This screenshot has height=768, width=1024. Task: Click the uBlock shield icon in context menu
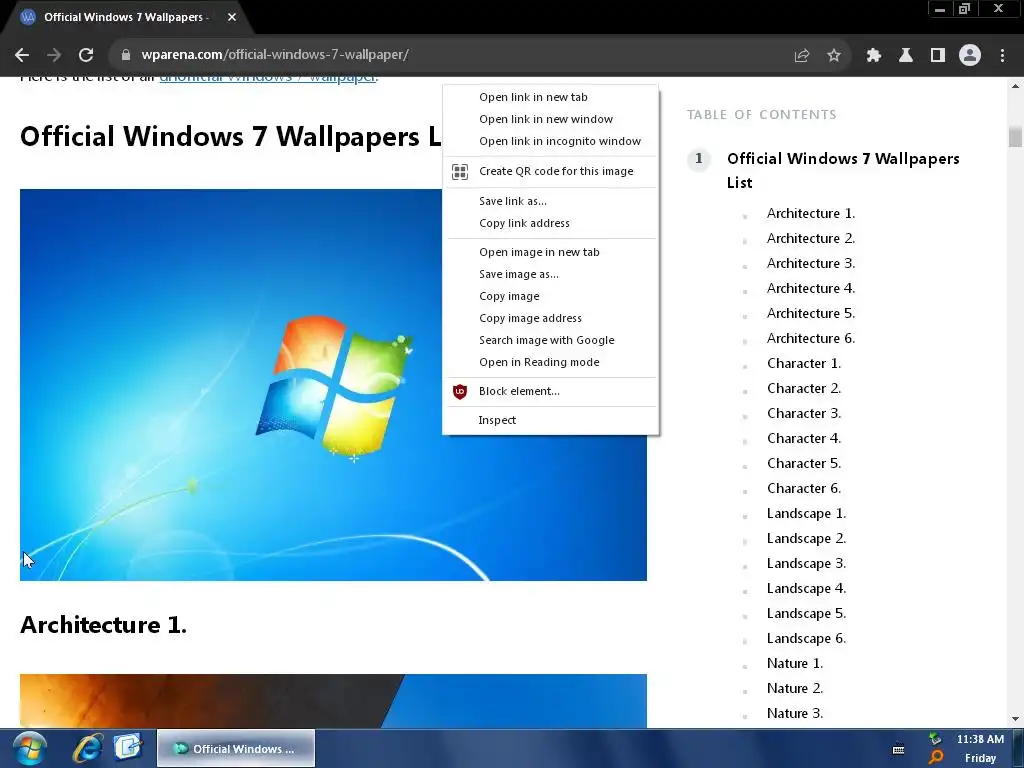point(460,391)
